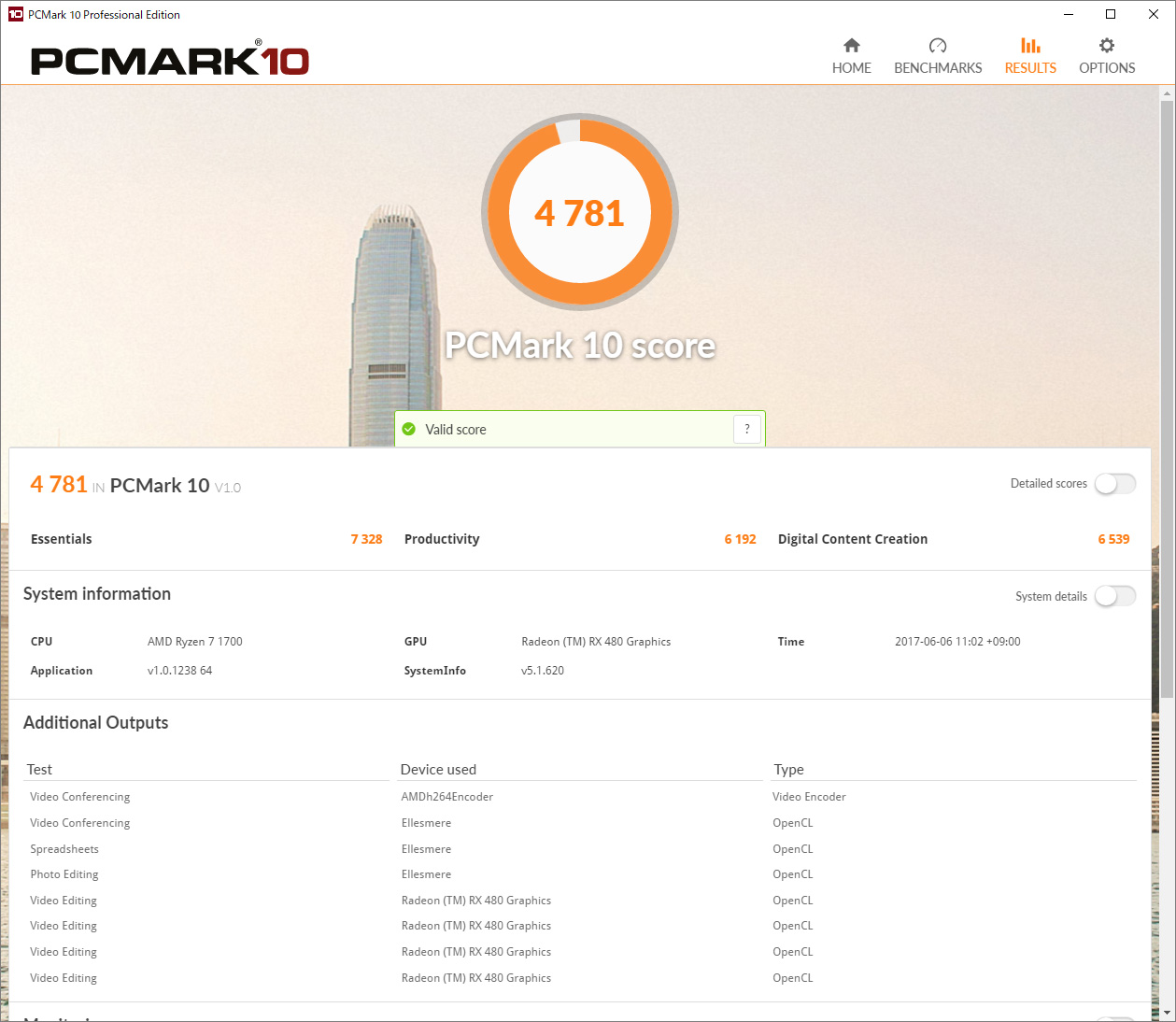Click the scrollbar down arrow
This screenshot has height=1022, width=1176.
click(x=1167, y=1014)
